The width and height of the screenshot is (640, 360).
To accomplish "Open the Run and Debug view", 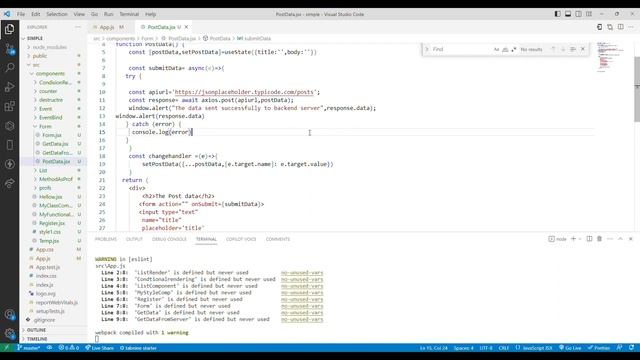I will [9, 87].
